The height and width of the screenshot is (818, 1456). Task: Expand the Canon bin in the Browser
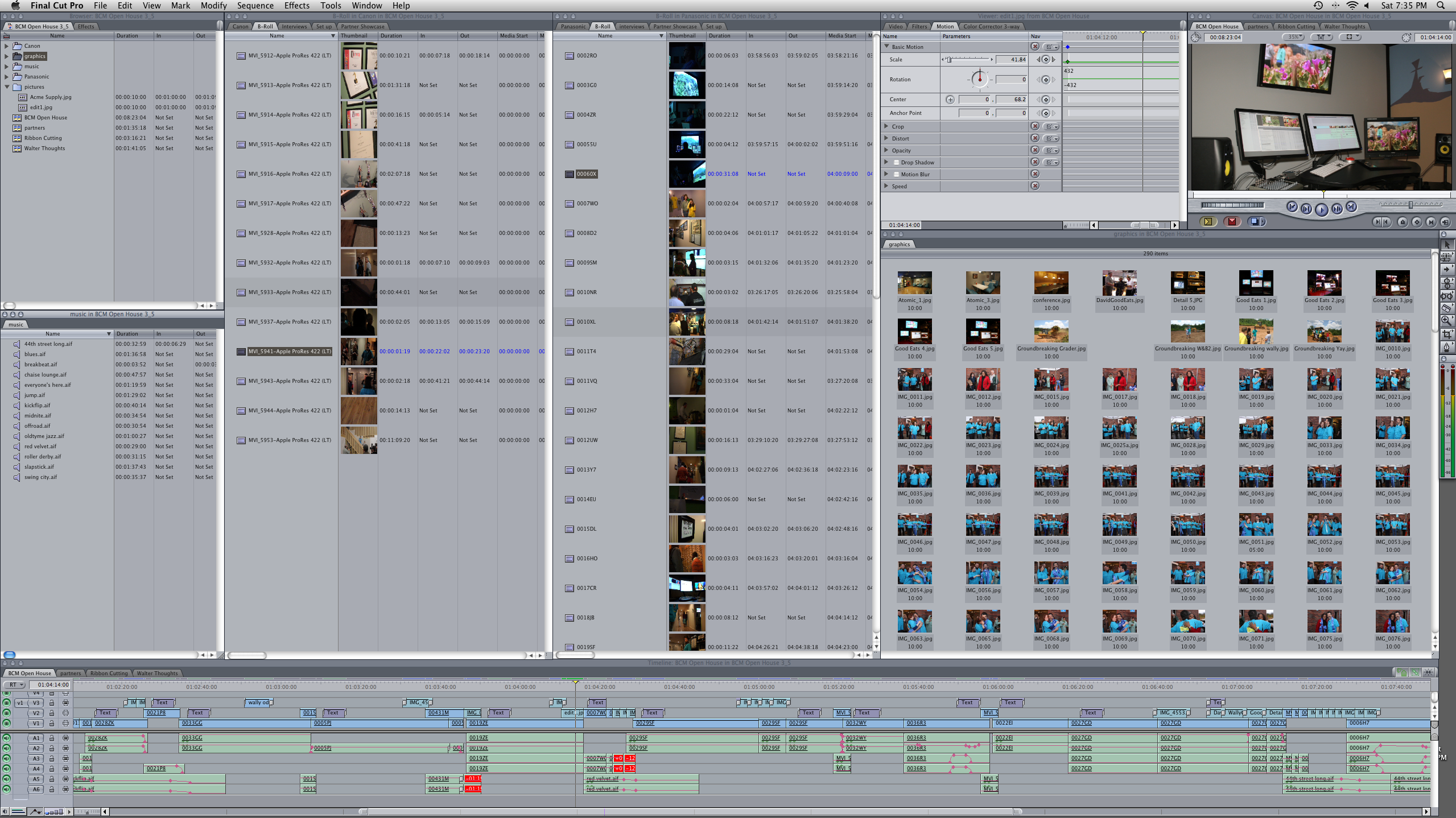coord(6,46)
